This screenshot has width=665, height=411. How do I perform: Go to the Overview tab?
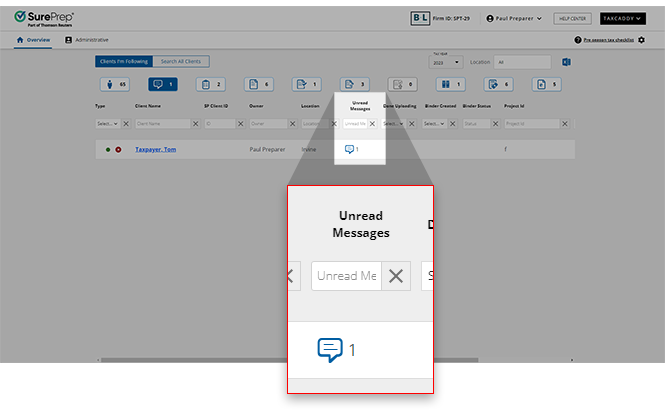click(33, 40)
